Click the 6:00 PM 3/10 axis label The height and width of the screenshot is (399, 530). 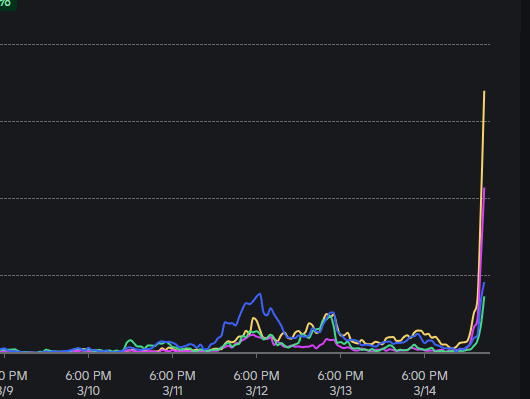tap(88, 383)
